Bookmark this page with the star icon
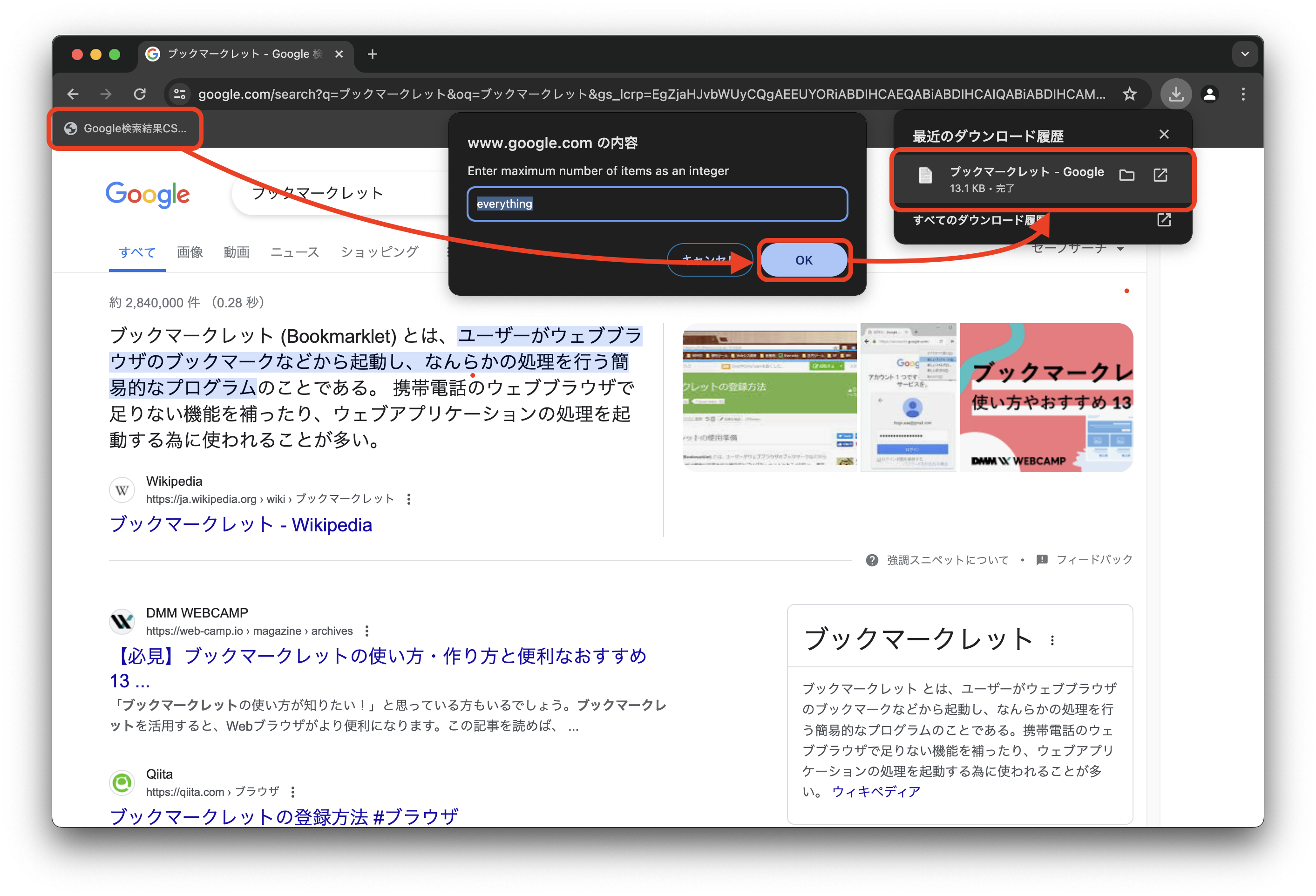The height and width of the screenshot is (896, 1316). [x=1129, y=94]
